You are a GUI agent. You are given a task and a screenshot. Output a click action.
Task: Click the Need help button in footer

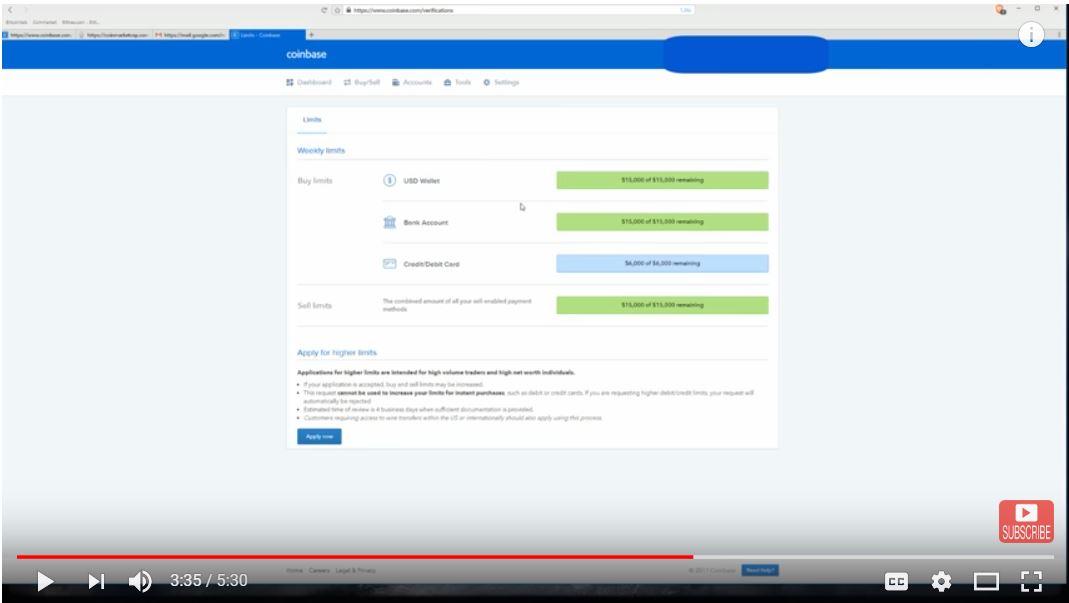coord(759,570)
